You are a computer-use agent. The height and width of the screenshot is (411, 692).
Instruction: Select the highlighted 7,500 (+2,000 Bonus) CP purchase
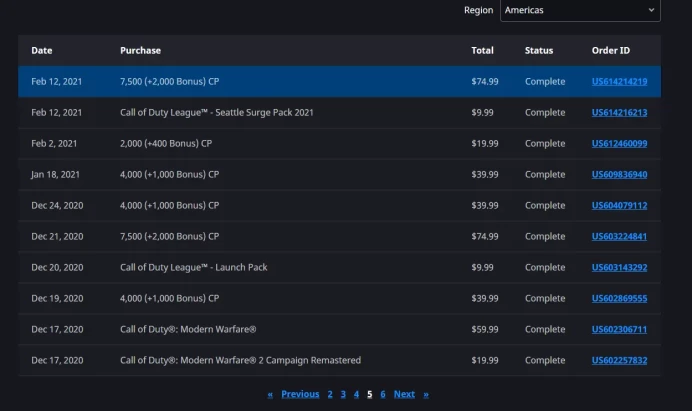(x=169, y=82)
